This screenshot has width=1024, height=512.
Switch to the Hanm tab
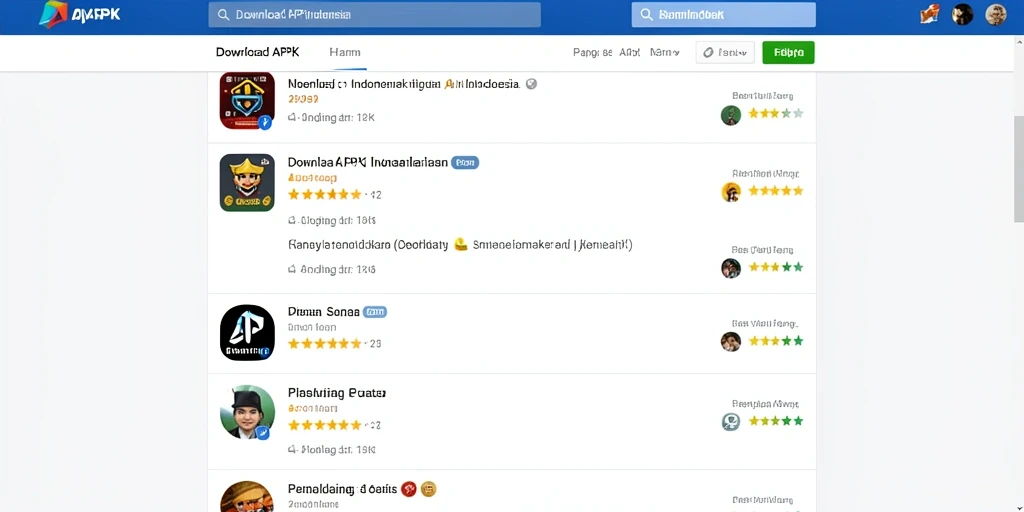(x=345, y=52)
